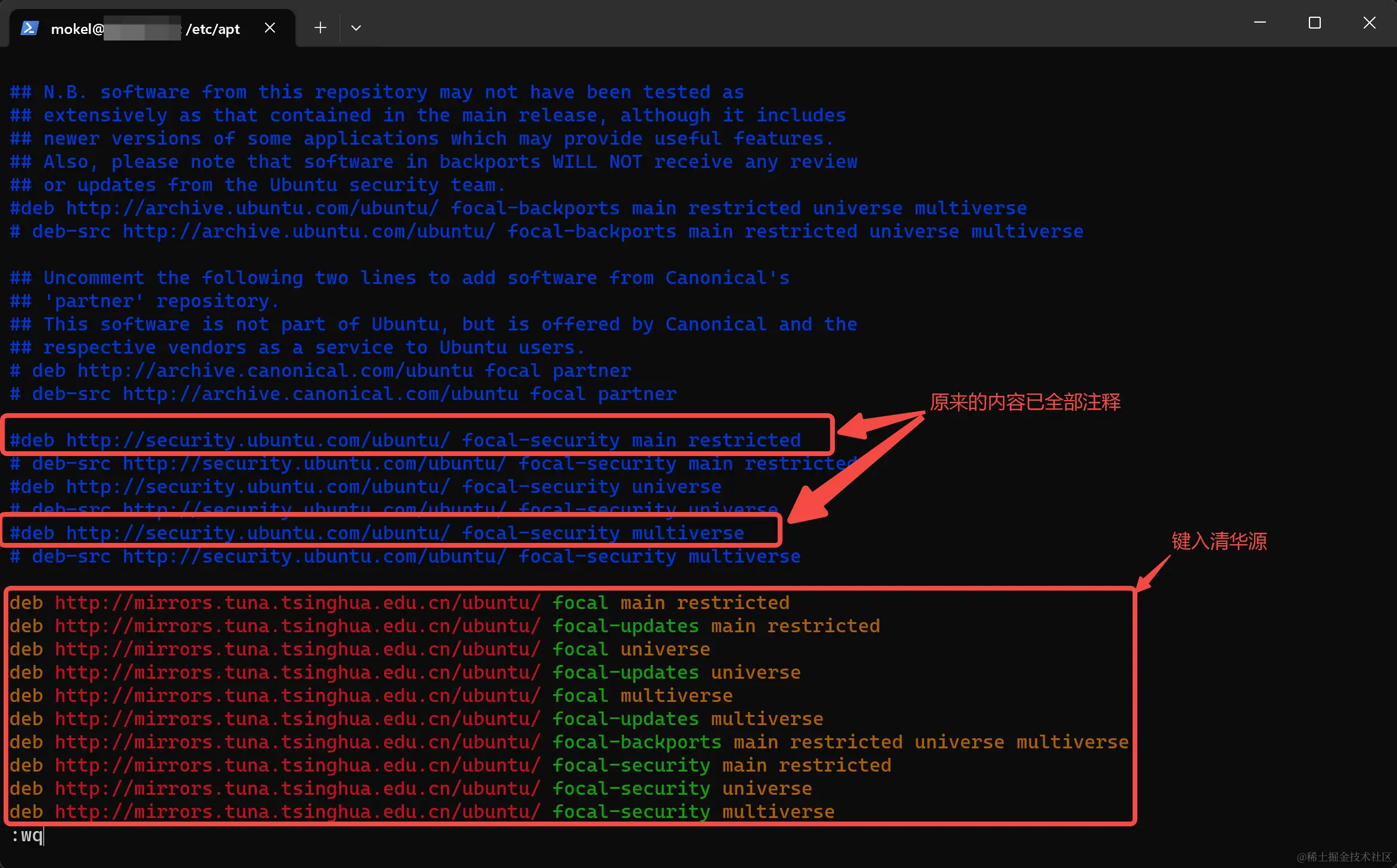Open a new terminal tab
The width and height of the screenshot is (1397, 868).
click(320, 28)
